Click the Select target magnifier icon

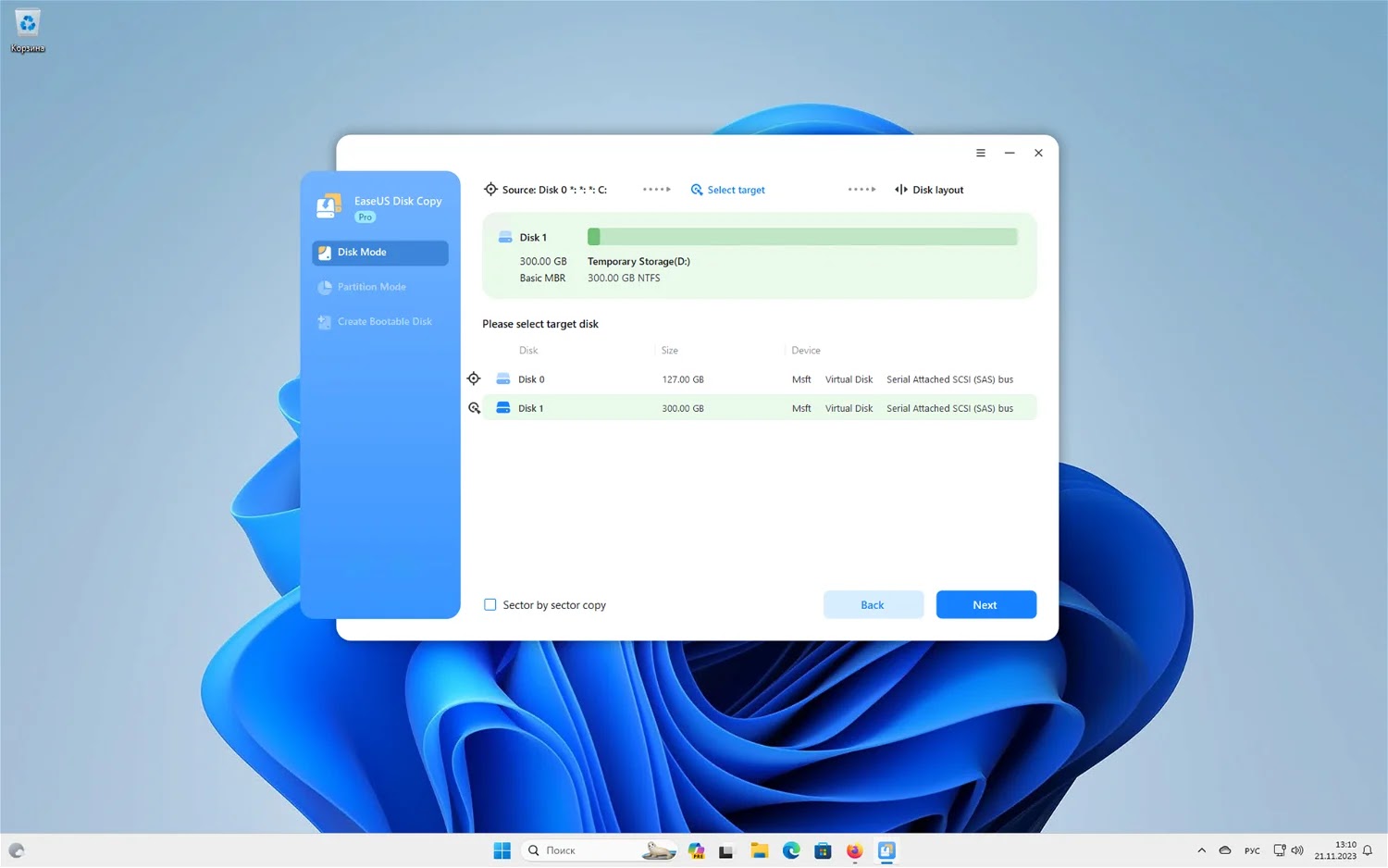point(697,190)
